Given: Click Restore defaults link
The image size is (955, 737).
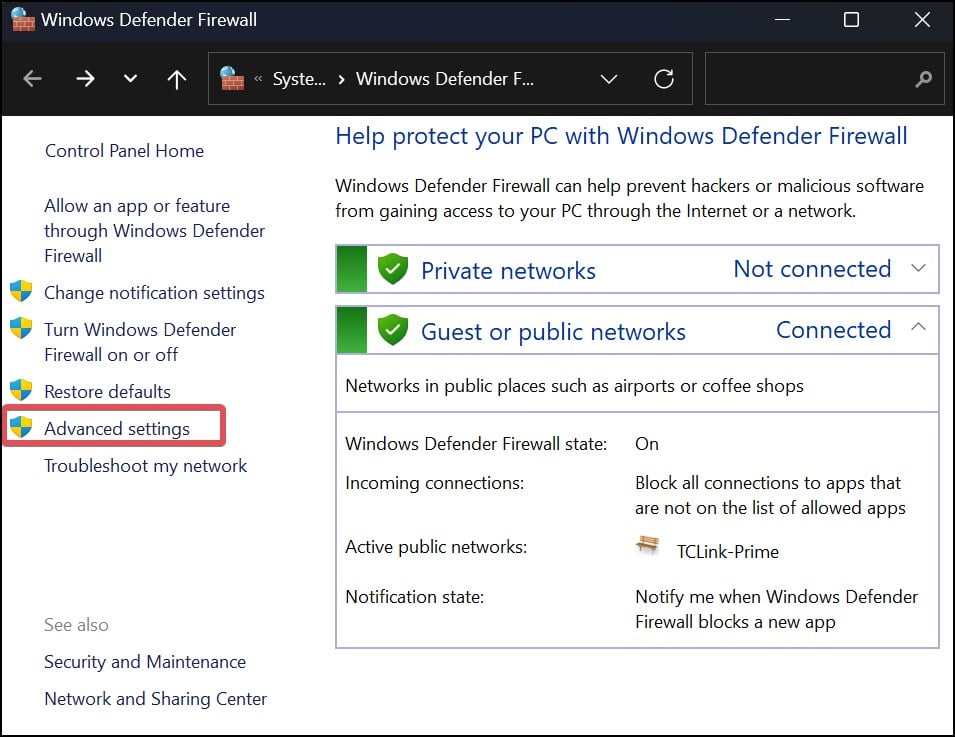Looking at the screenshot, I should click(107, 392).
